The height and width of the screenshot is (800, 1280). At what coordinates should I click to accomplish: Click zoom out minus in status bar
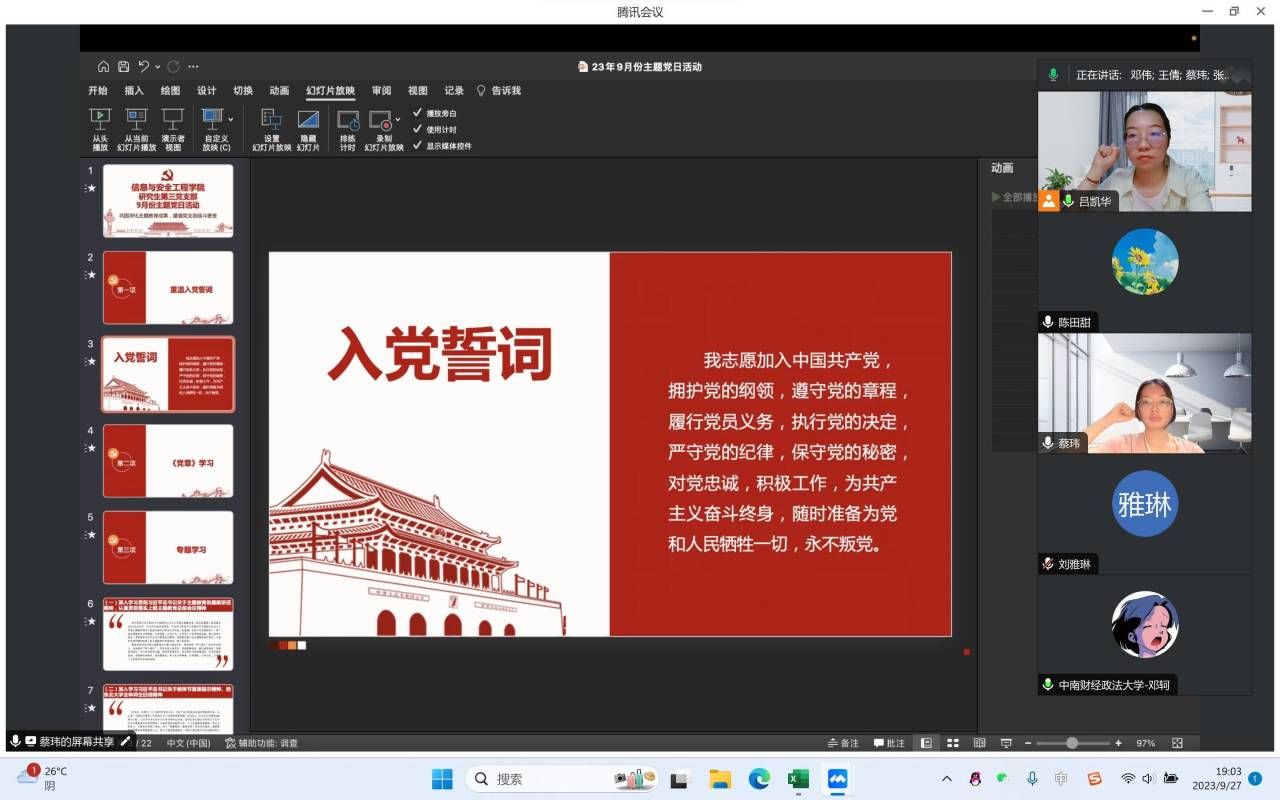[1028, 743]
